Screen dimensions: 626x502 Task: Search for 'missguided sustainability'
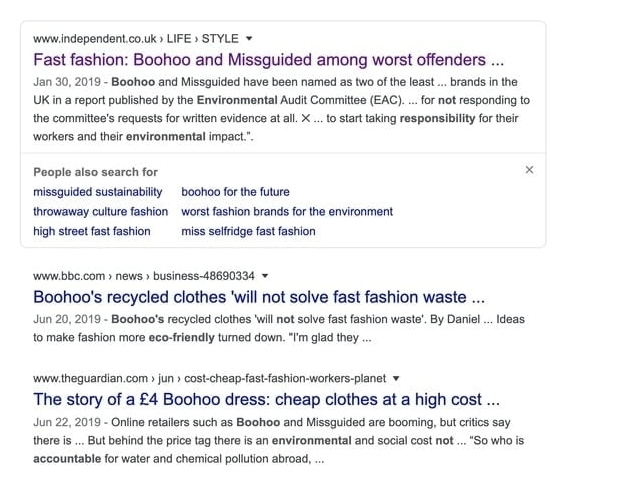[x=97, y=192]
